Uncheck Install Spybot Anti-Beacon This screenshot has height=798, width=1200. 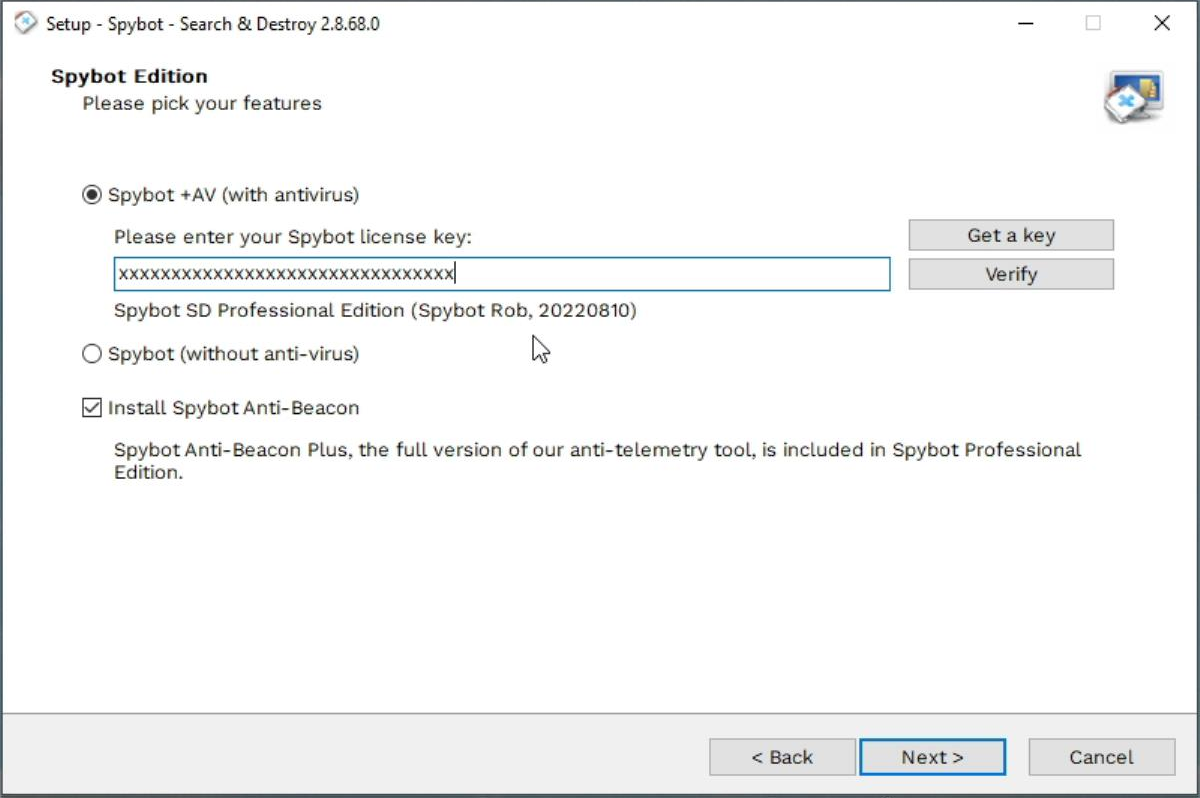pyautogui.click(x=91, y=407)
